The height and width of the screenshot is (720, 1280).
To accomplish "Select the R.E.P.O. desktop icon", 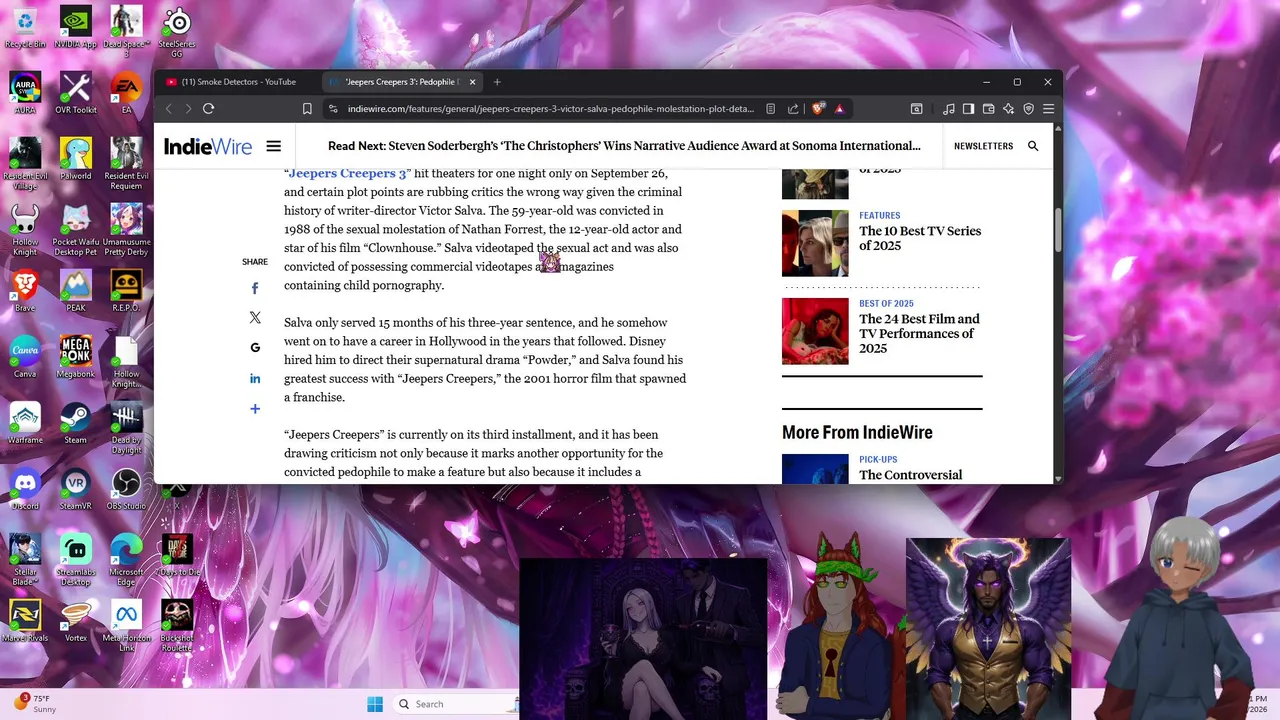I will pyautogui.click(x=126, y=291).
